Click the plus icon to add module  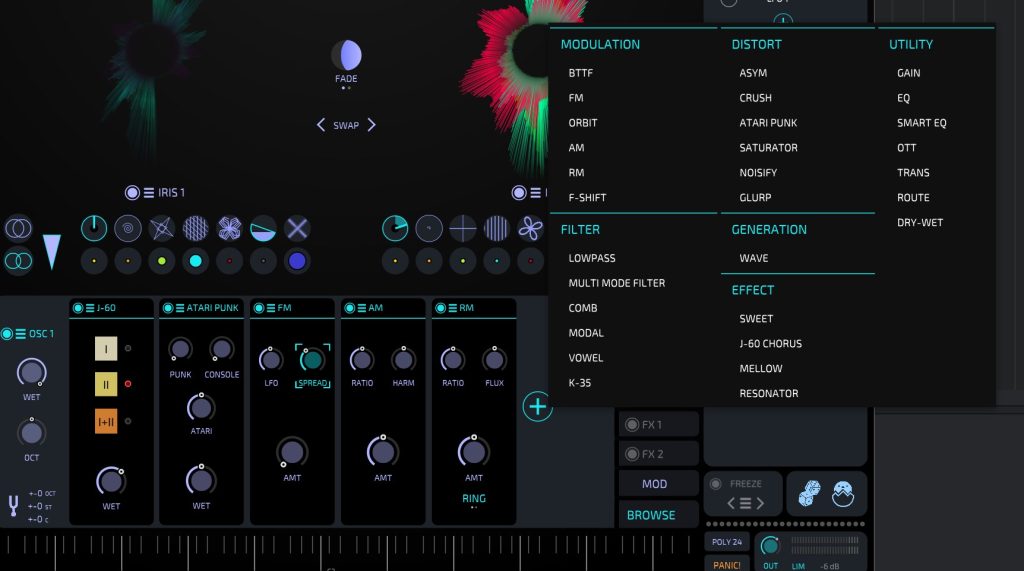point(538,406)
